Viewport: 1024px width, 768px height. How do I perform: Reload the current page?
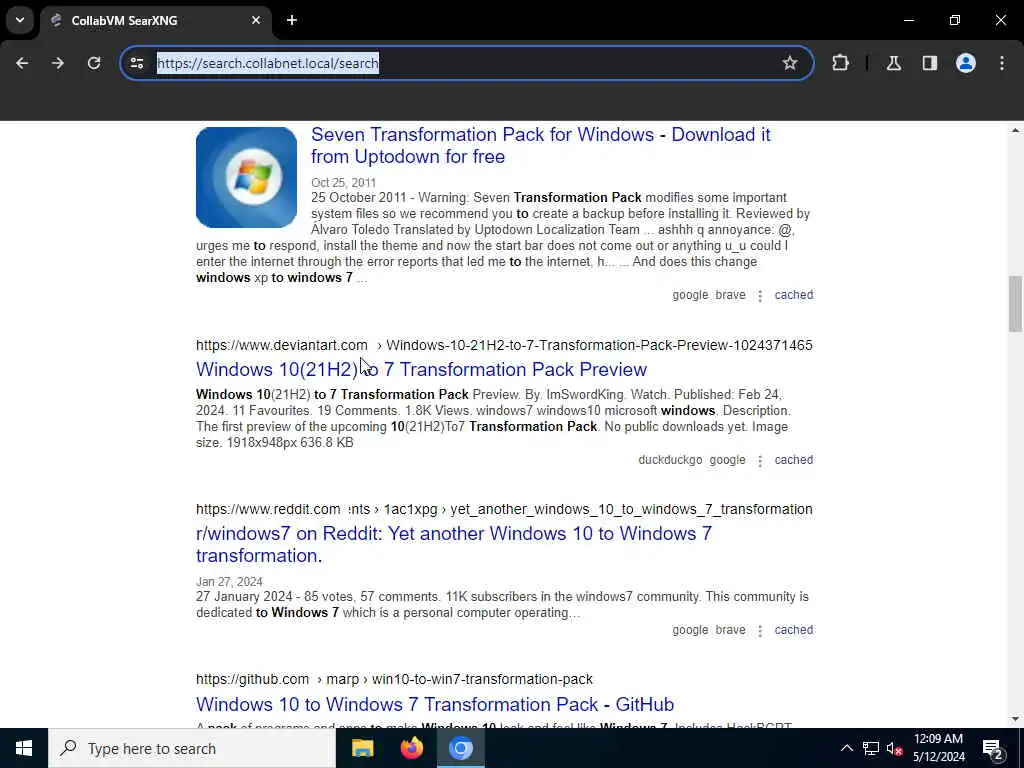[x=94, y=63]
